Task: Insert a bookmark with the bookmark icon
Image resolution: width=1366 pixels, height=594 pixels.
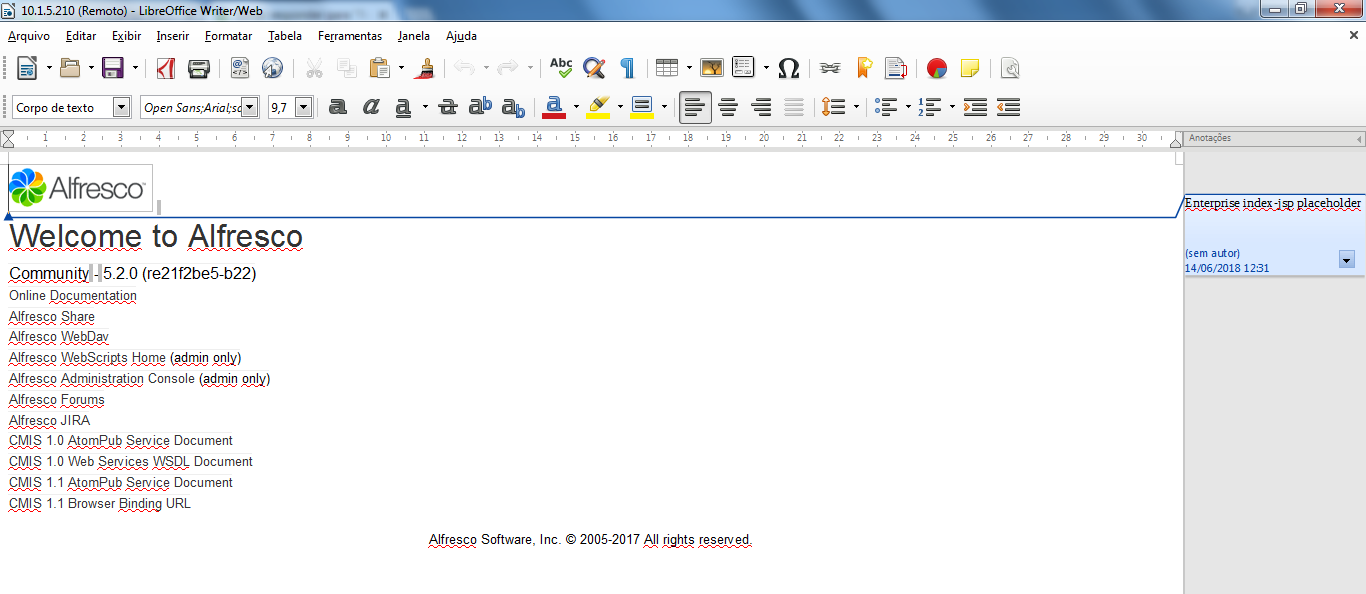Action: click(864, 68)
